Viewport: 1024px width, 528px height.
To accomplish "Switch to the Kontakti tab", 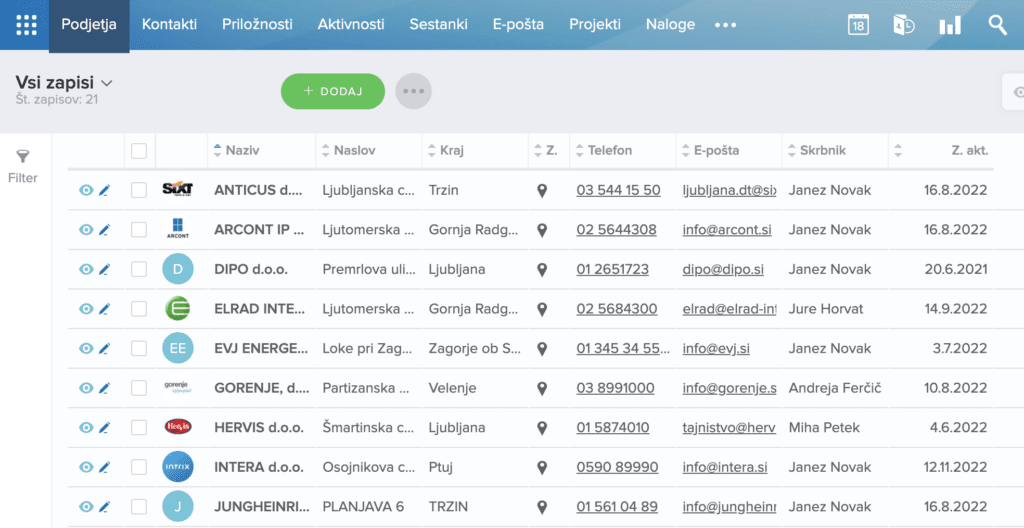I will [x=169, y=25].
